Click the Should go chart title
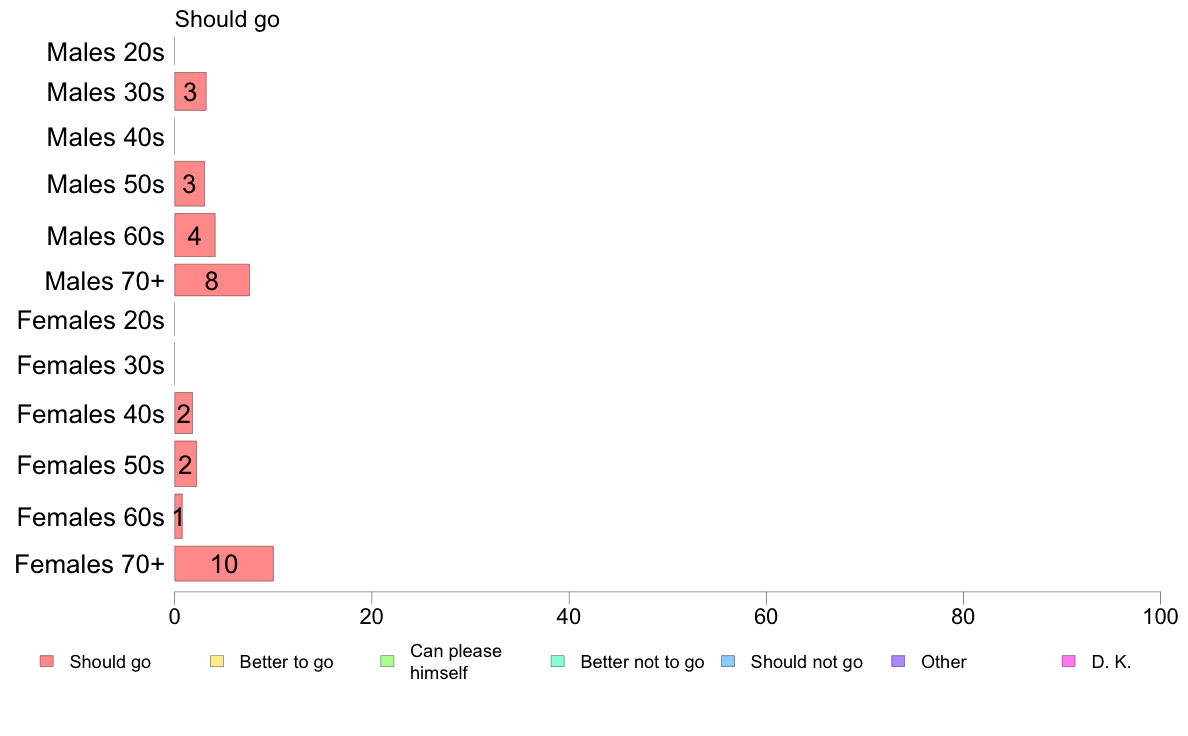Screen dimensions: 1188x736 tap(227, 20)
